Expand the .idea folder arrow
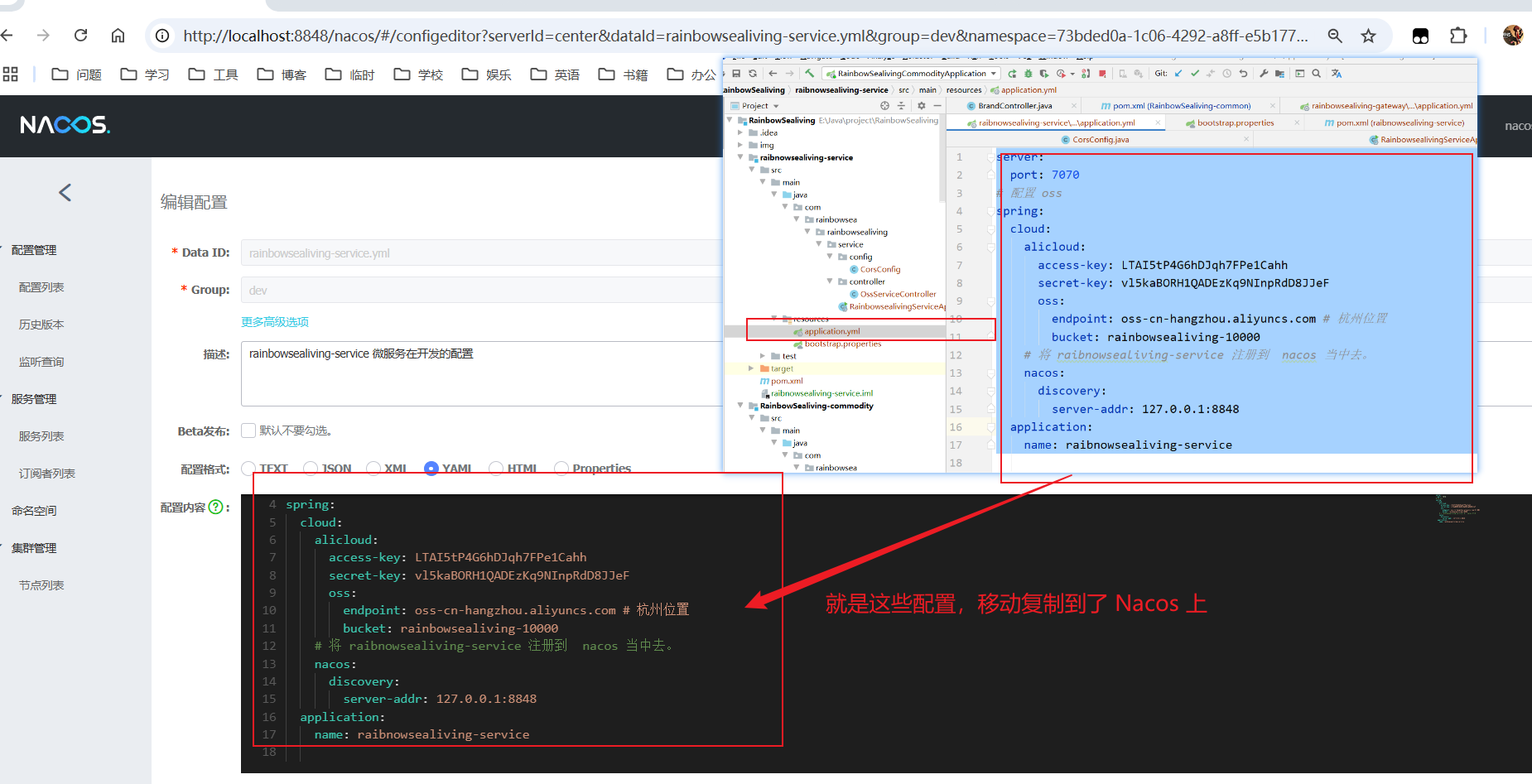The width and height of the screenshot is (1532, 784). (x=740, y=132)
